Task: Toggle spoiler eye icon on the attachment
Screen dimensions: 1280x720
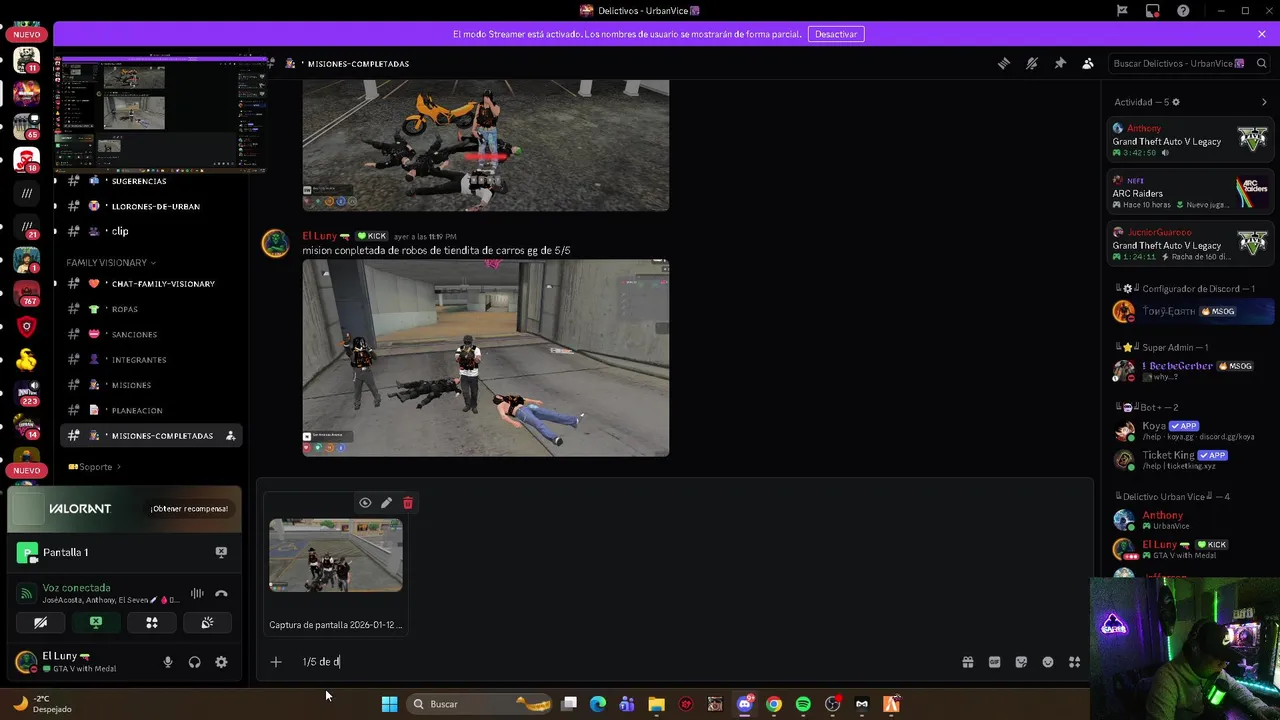Action: pos(365,503)
